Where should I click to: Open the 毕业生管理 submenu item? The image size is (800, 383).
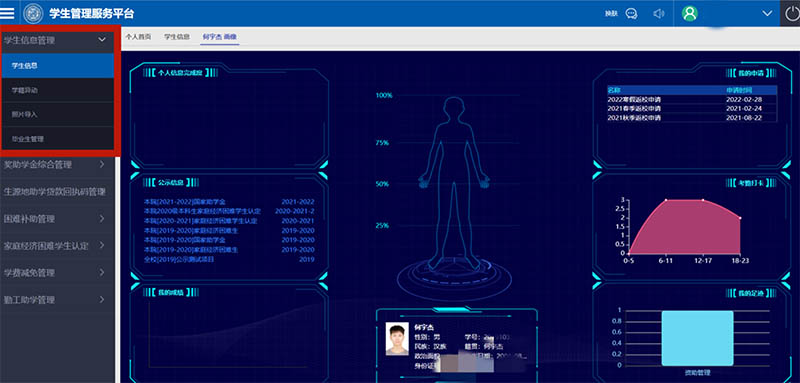click(x=58, y=139)
